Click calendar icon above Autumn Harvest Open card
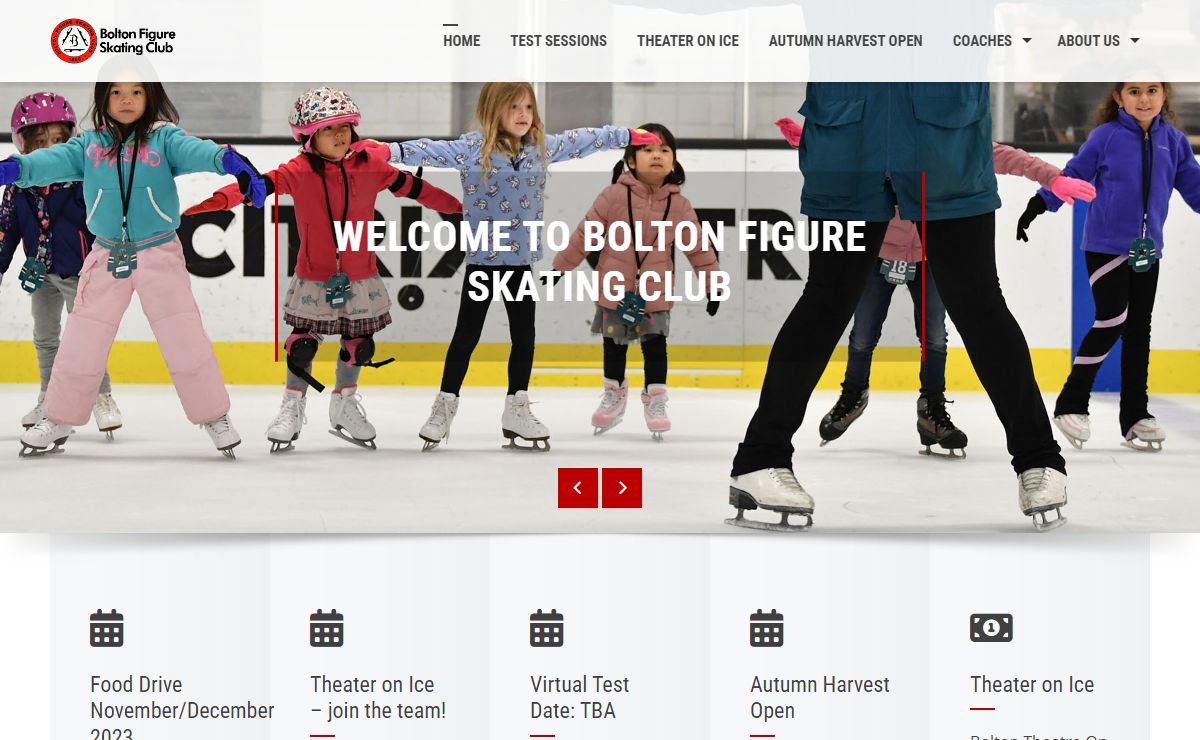1200x740 pixels. pos(767,628)
